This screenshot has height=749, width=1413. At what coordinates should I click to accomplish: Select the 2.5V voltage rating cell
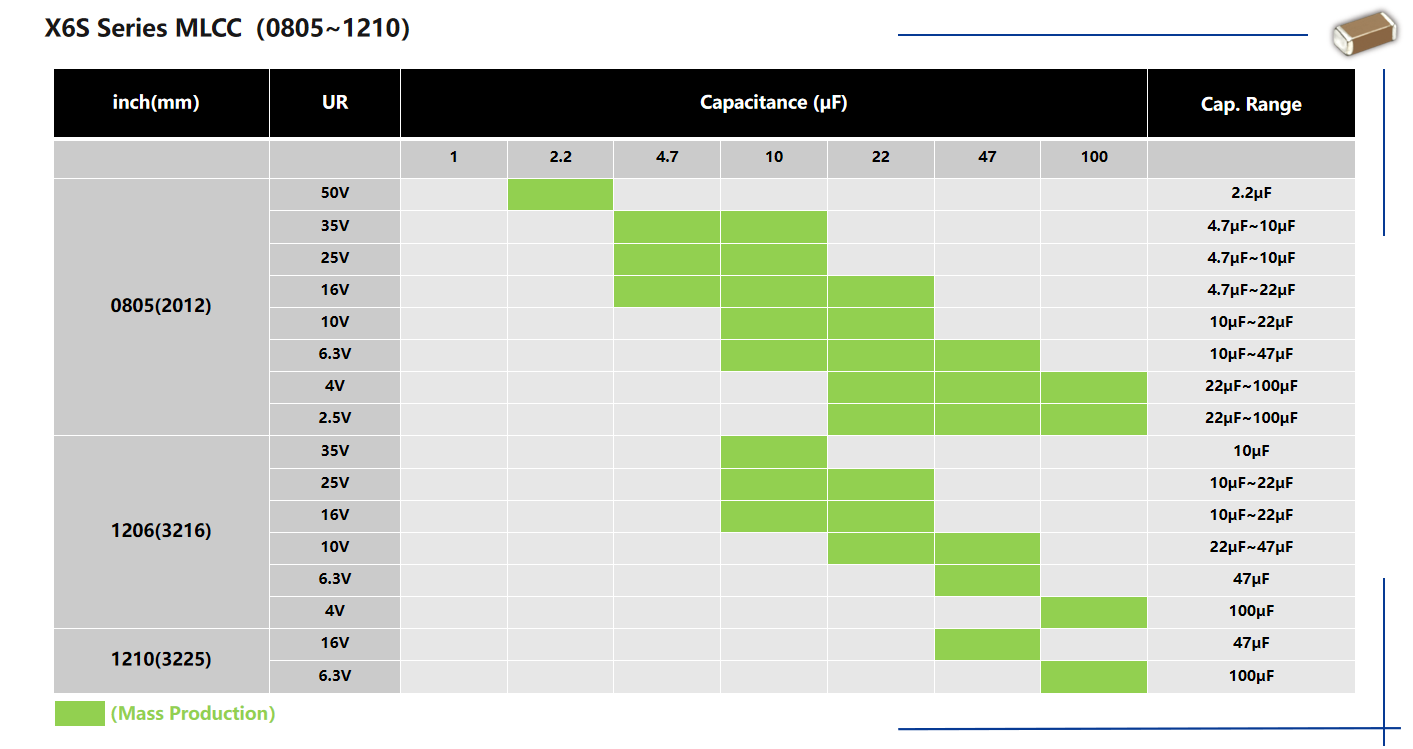click(334, 418)
